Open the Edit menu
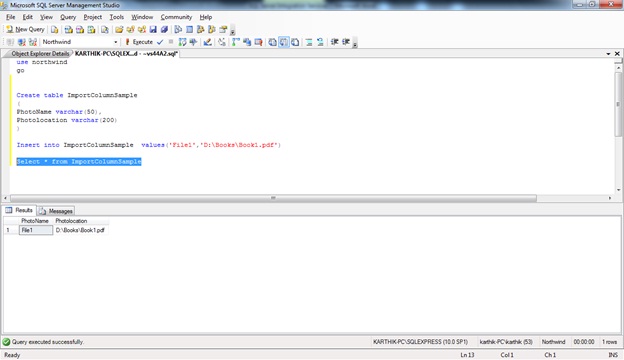Image resolution: width=624 pixels, height=360 pixels. click(x=27, y=17)
